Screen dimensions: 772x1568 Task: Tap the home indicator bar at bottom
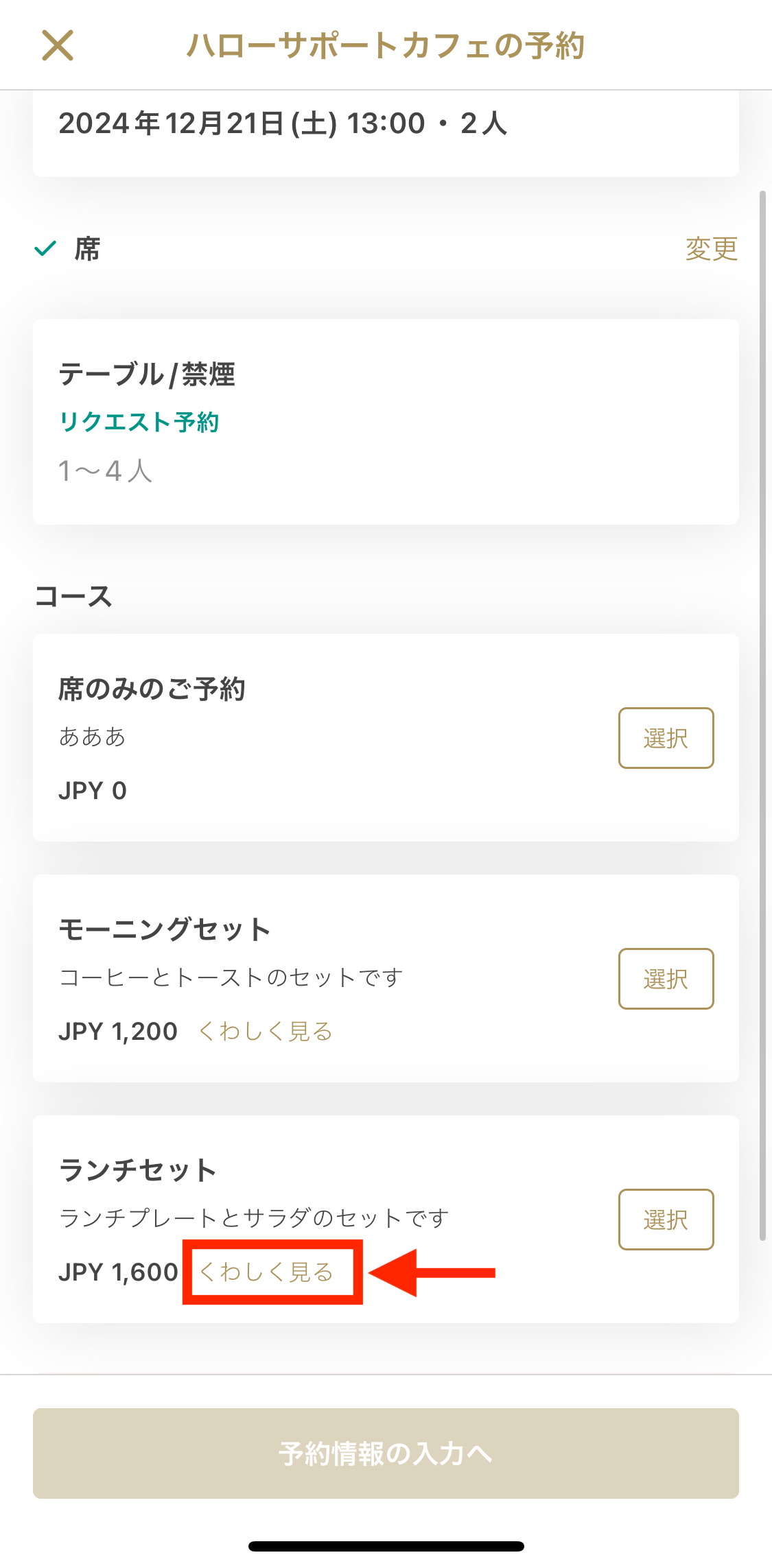pyautogui.click(x=386, y=1546)
